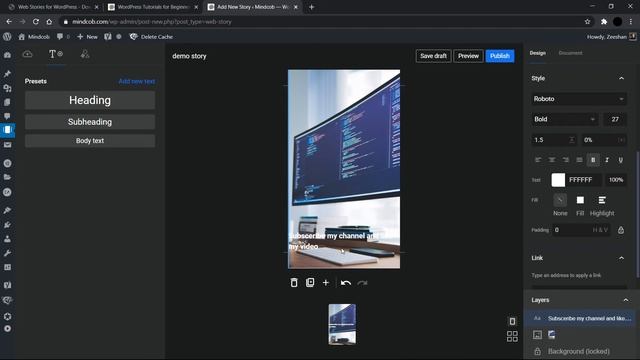Collapse the Style section
Screen dimensions: 640x360
pyautogui.click(x=621, y=78)
